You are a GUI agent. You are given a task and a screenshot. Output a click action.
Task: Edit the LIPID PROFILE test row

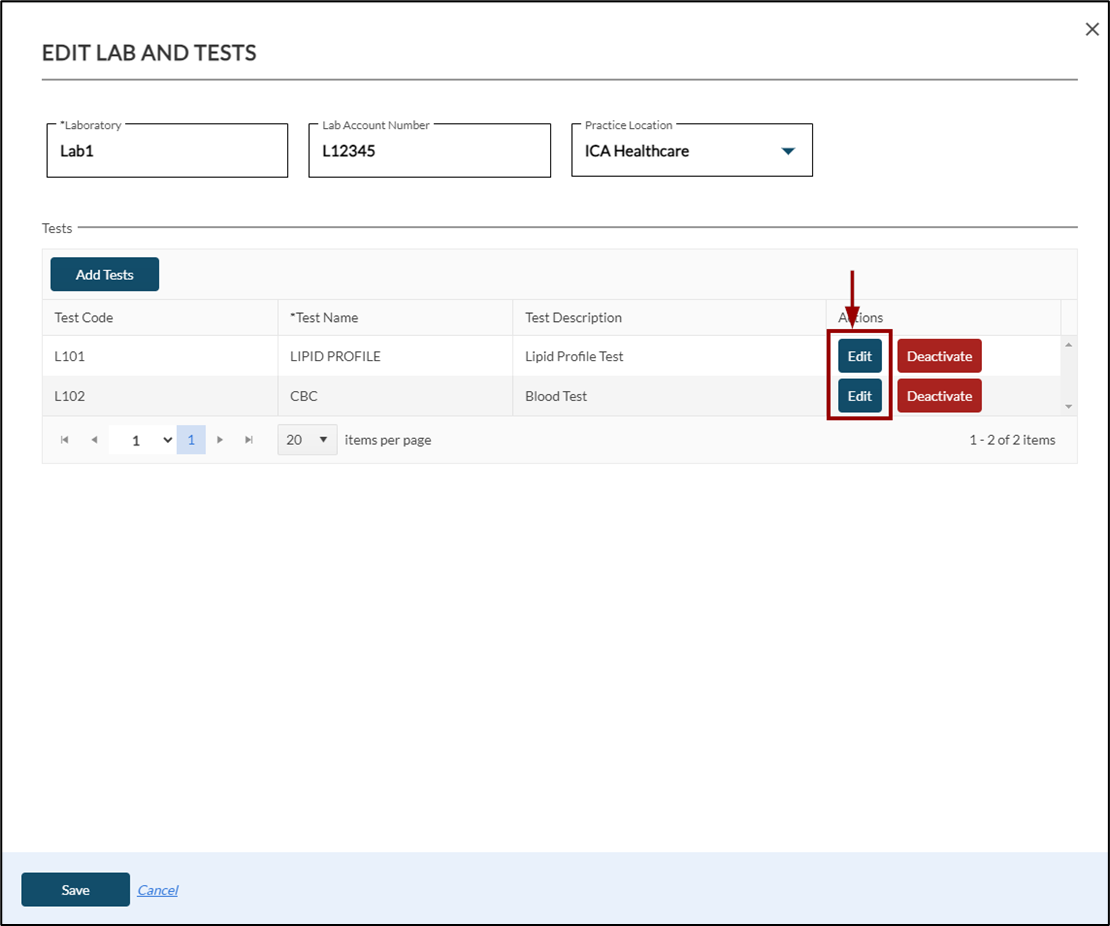tap(859, 356)
